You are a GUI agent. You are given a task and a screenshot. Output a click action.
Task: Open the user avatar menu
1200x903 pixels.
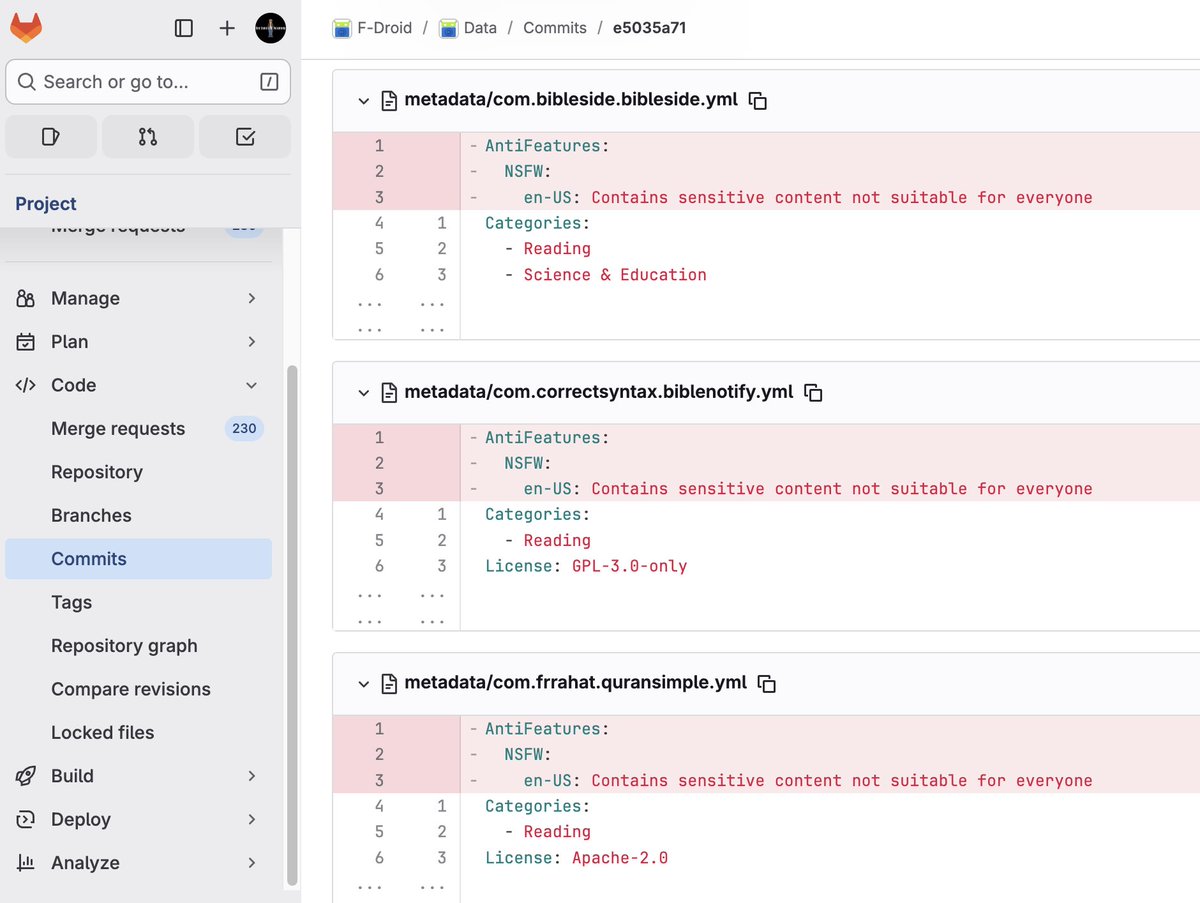point(271,28)
